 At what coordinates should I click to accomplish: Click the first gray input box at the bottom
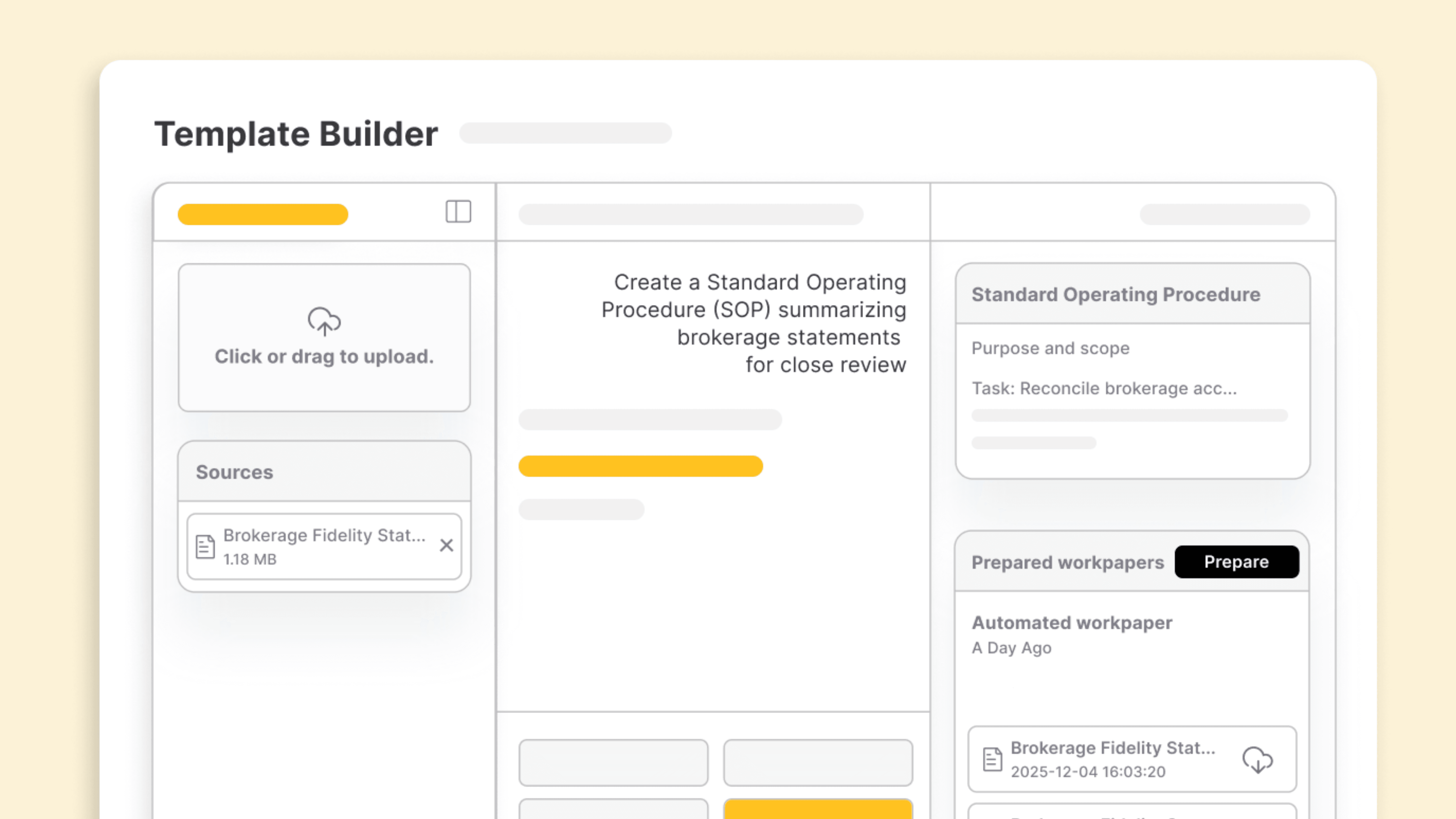(614, 762)
